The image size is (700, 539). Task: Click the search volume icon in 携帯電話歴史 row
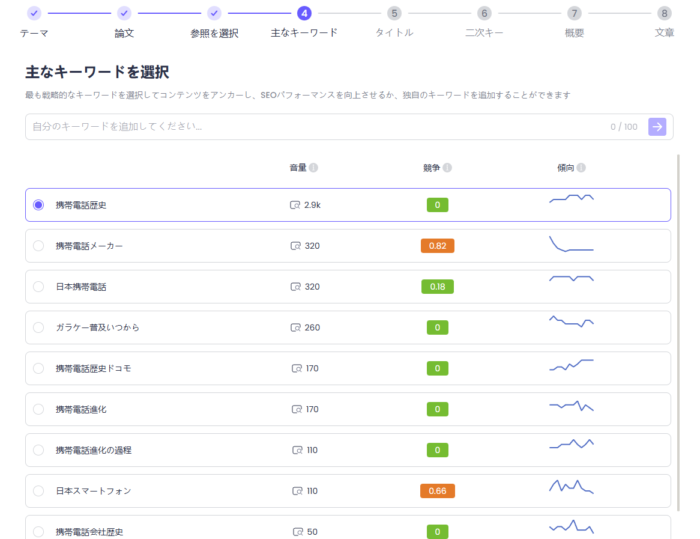pos(295,205)
